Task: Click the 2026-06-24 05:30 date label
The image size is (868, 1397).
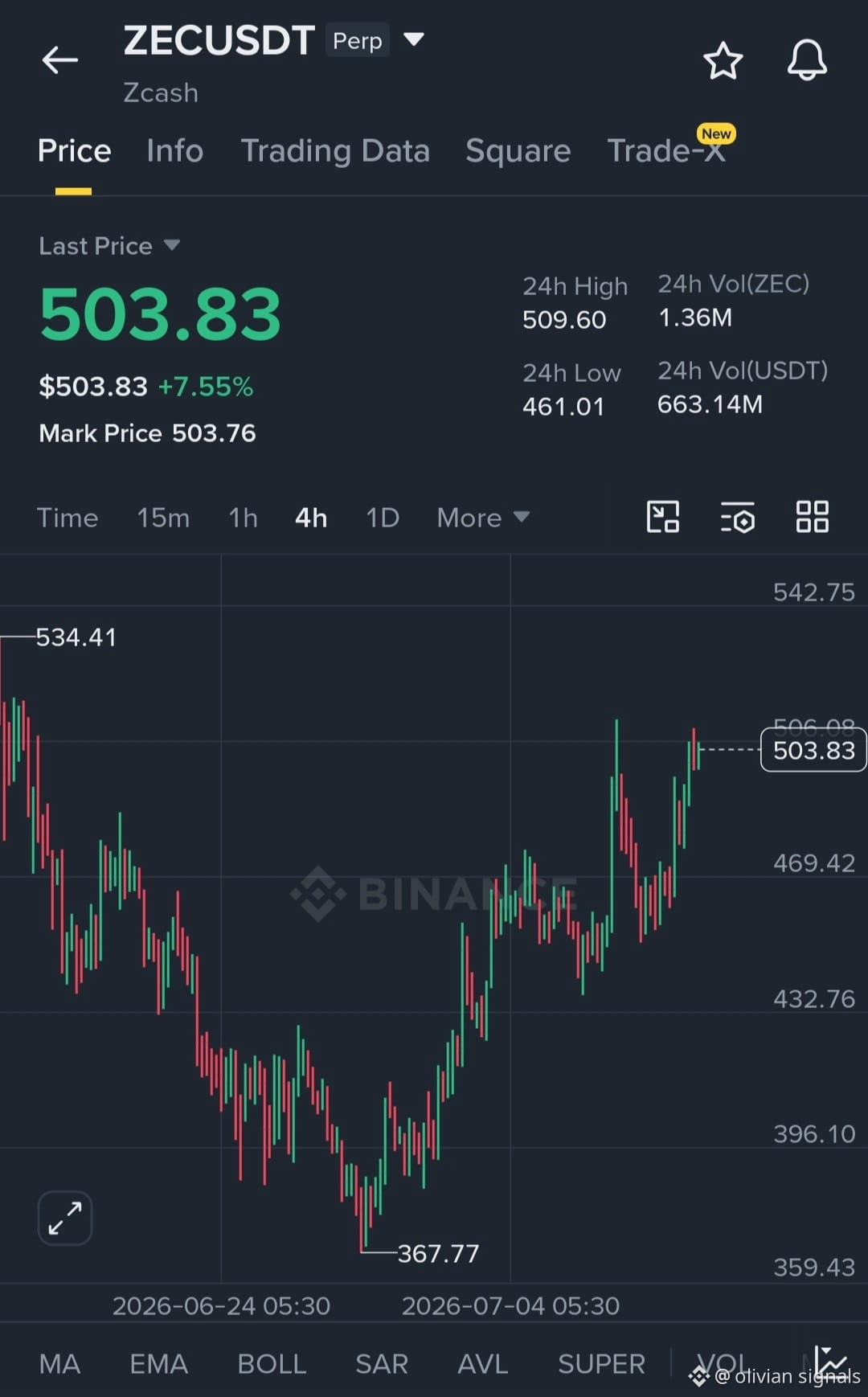Action: [x=221, y=1305]
